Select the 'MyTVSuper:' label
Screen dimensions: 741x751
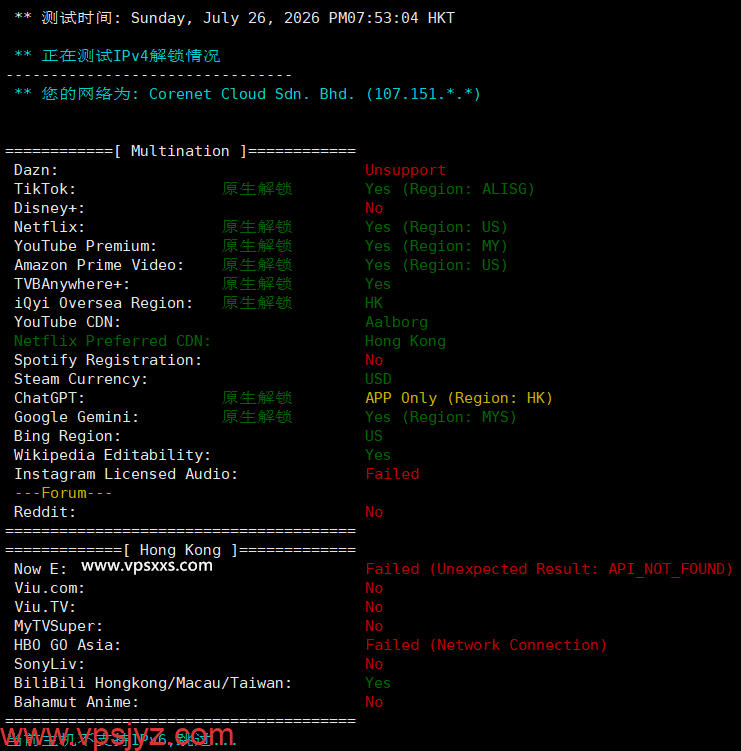(58, 626)
